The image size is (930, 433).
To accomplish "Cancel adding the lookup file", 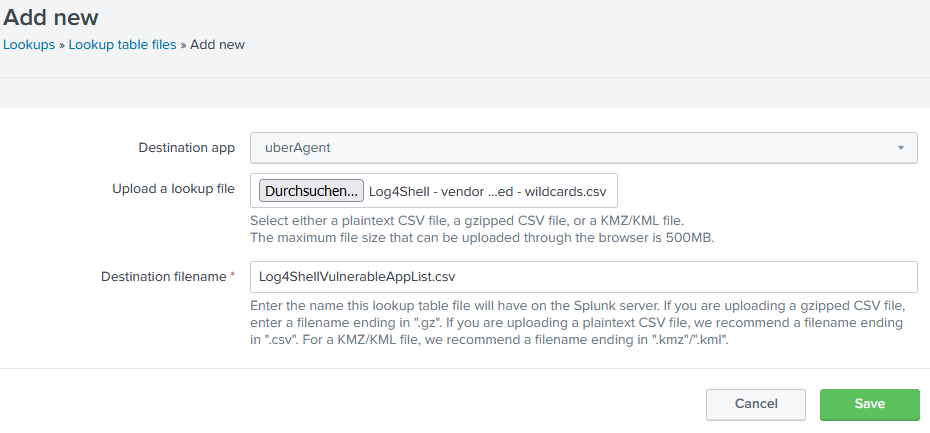I will [x=756, y=405].
